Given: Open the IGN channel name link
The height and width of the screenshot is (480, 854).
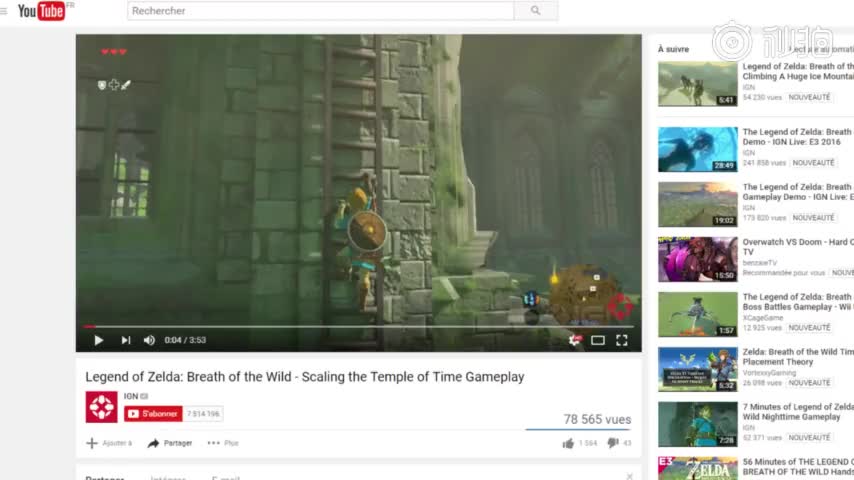Looking at the screenshot, I should [x=131, y=396].
